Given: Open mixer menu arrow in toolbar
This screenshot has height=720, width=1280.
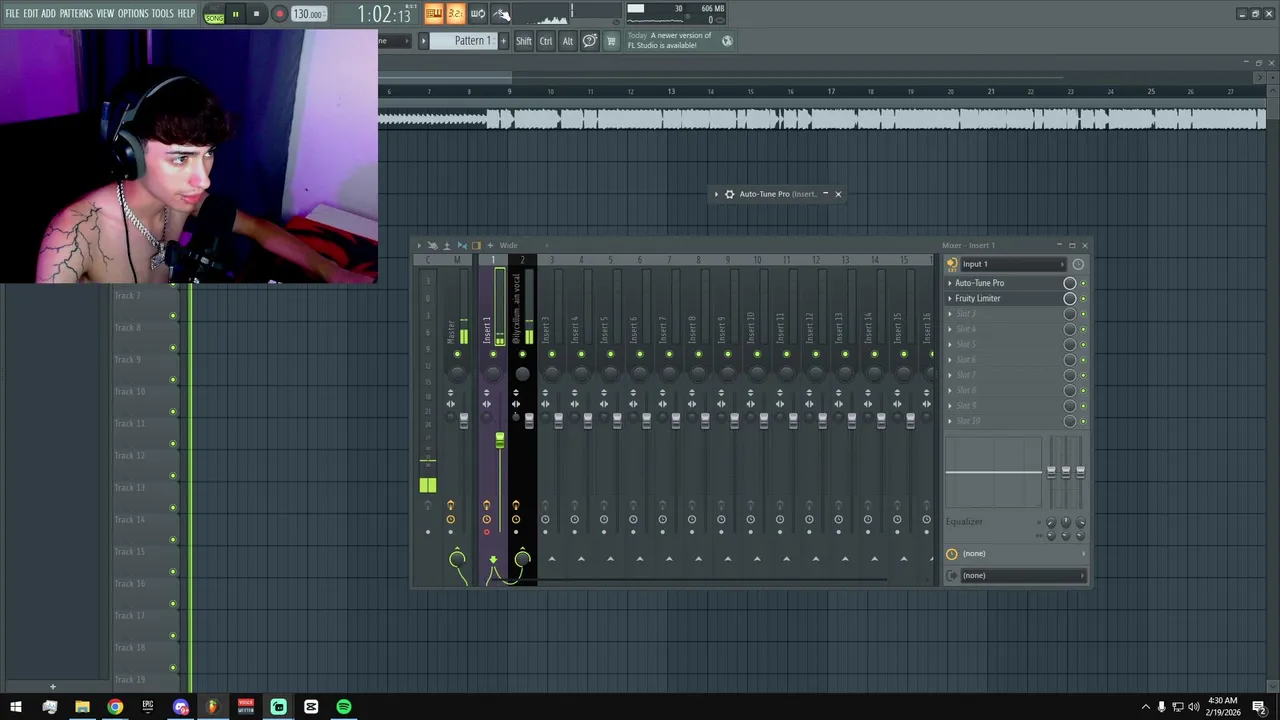Looking at the screenshot, I should tap(419, 245).
